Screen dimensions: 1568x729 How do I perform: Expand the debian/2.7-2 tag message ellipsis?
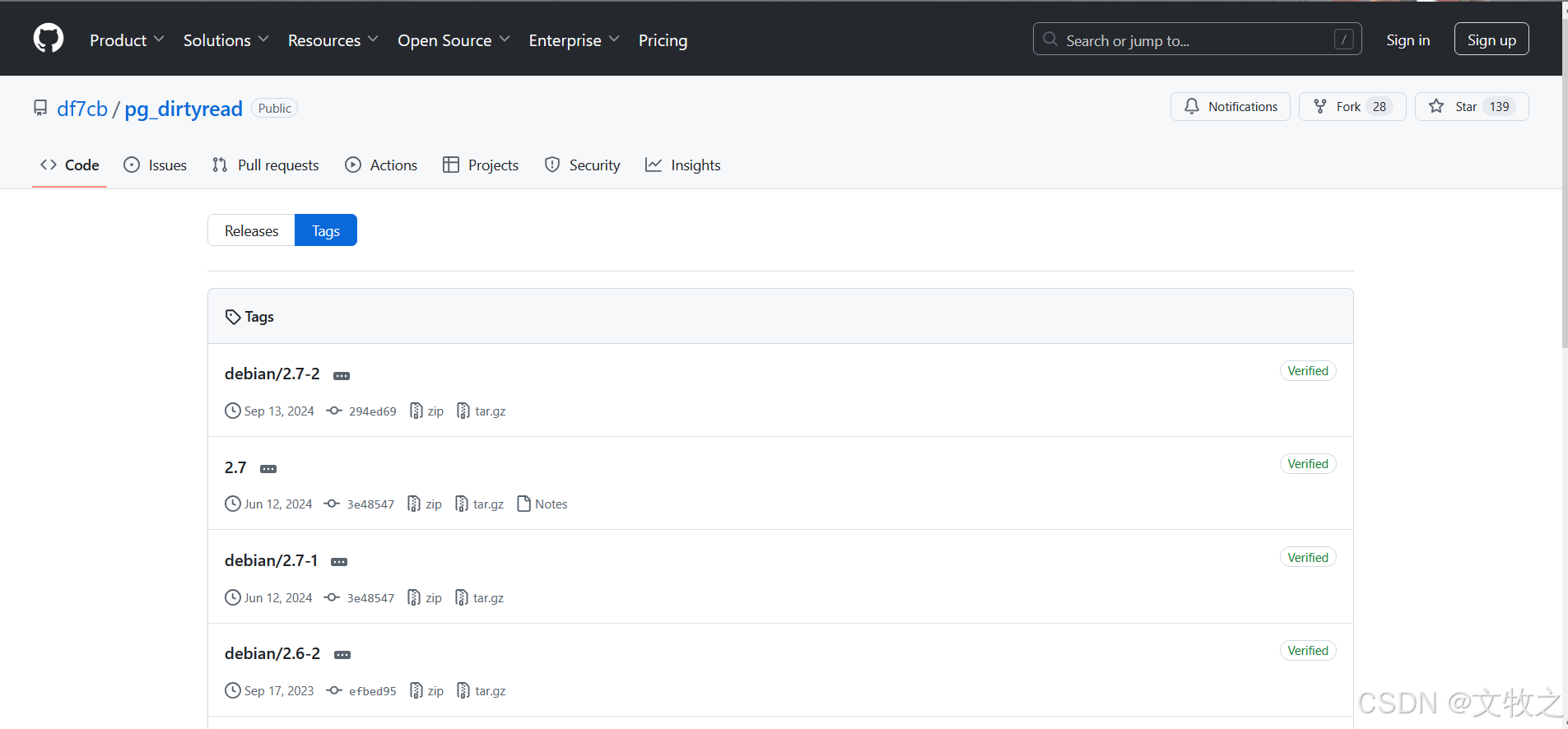pyautogui.click(x=342, y=376)
